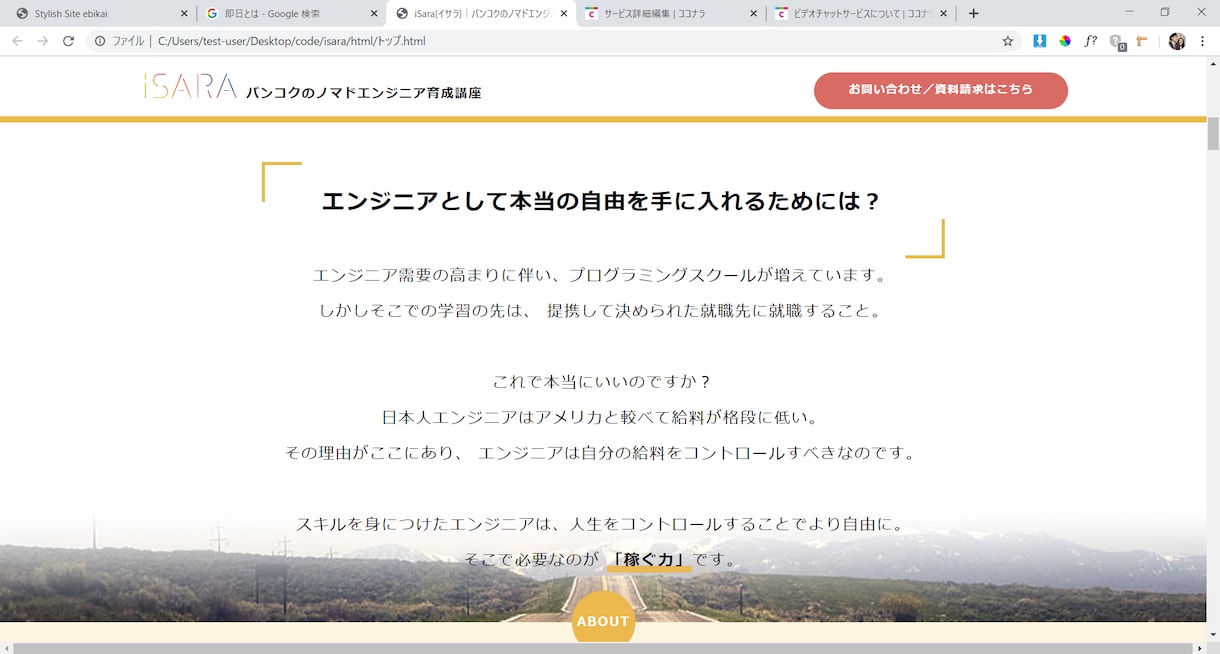Switch to the ビデオチャットサービスについて tab
Screen dimensions: 1220x654
(x=860, y=14)
